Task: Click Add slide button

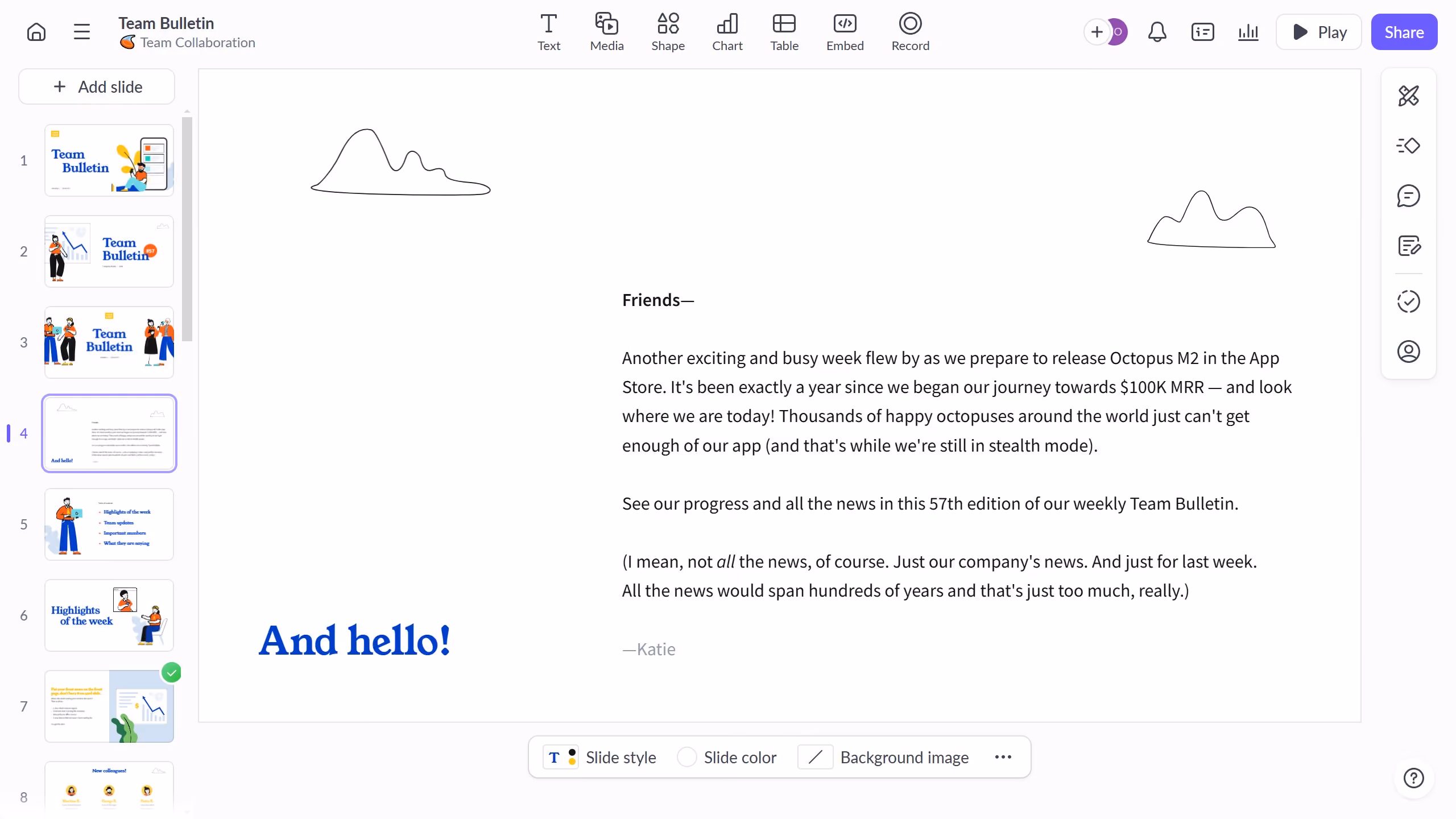Action: point(97,86)
